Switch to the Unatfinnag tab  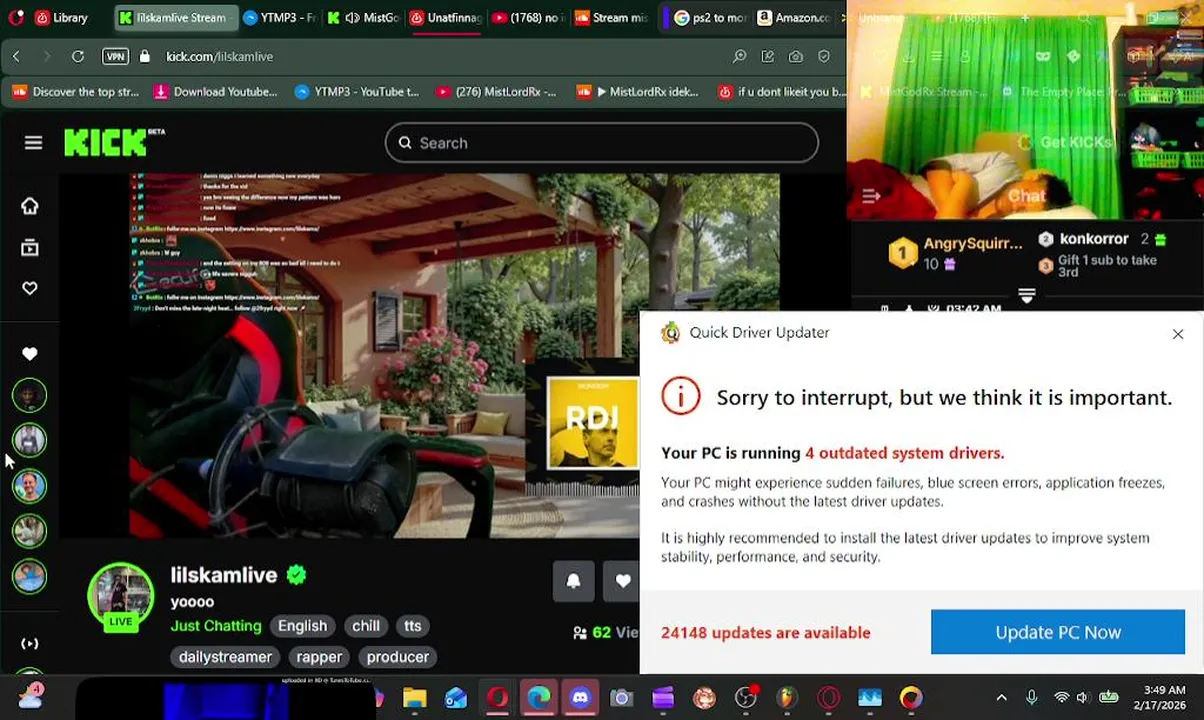tap(446, 18)
